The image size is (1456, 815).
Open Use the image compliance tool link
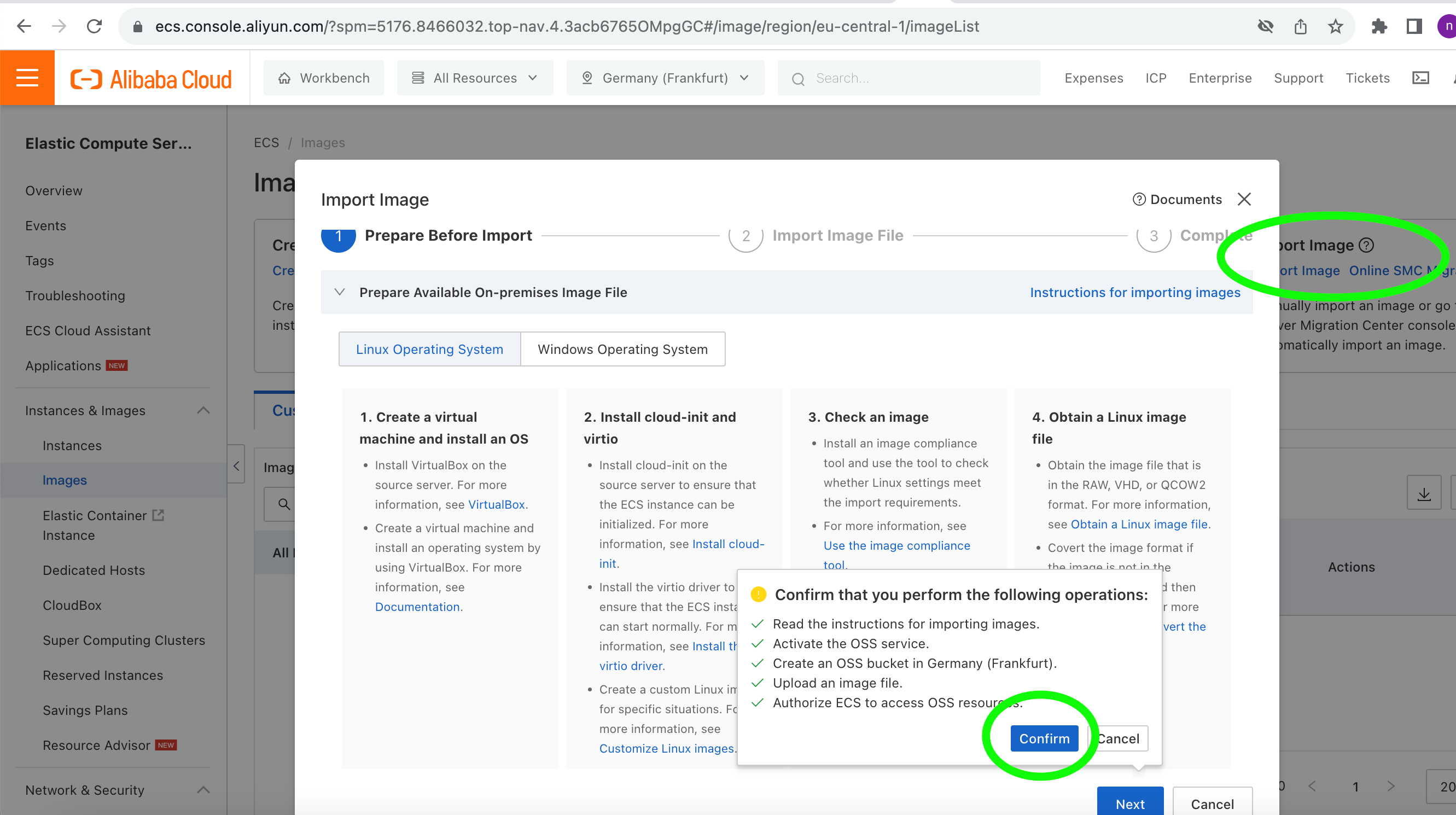pos(896,555)
